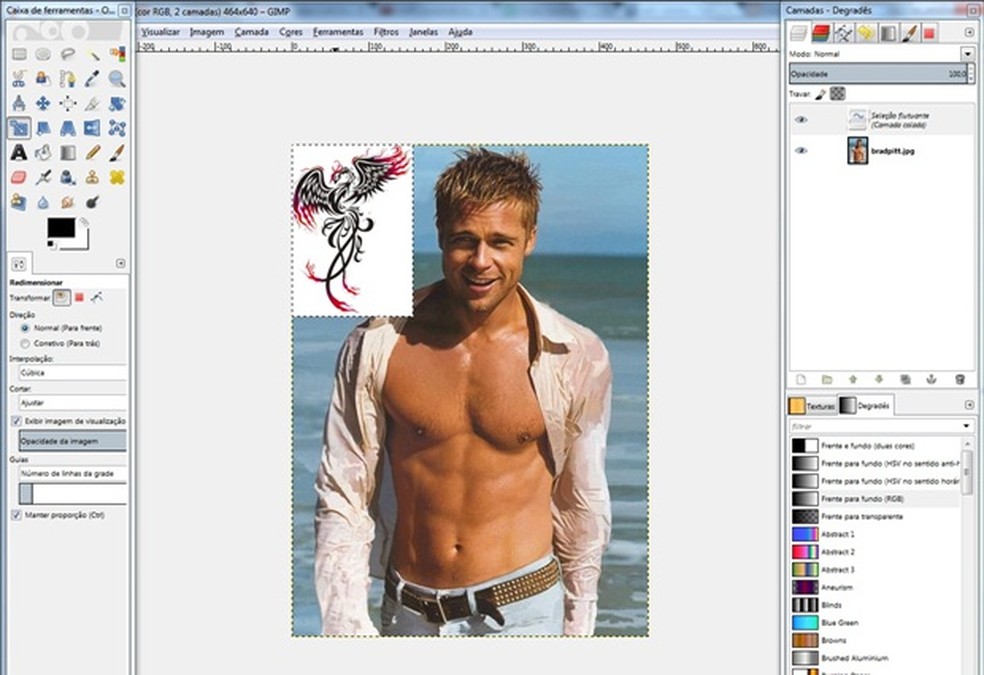The height and width of the screenshot is (675, 984).
Task: Select the Rotate tool
Action: (x=117, y=104)
